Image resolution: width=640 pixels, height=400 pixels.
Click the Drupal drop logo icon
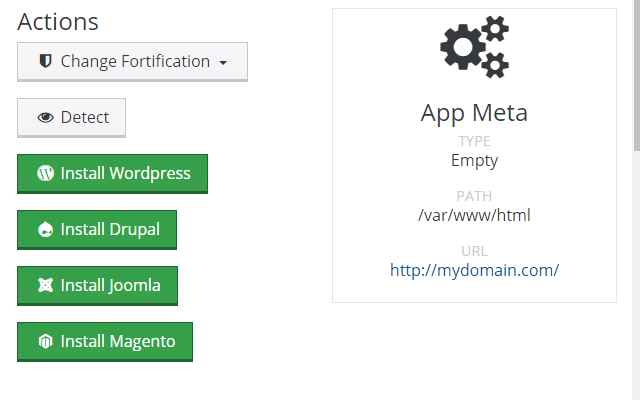click(x=45, y=230)
